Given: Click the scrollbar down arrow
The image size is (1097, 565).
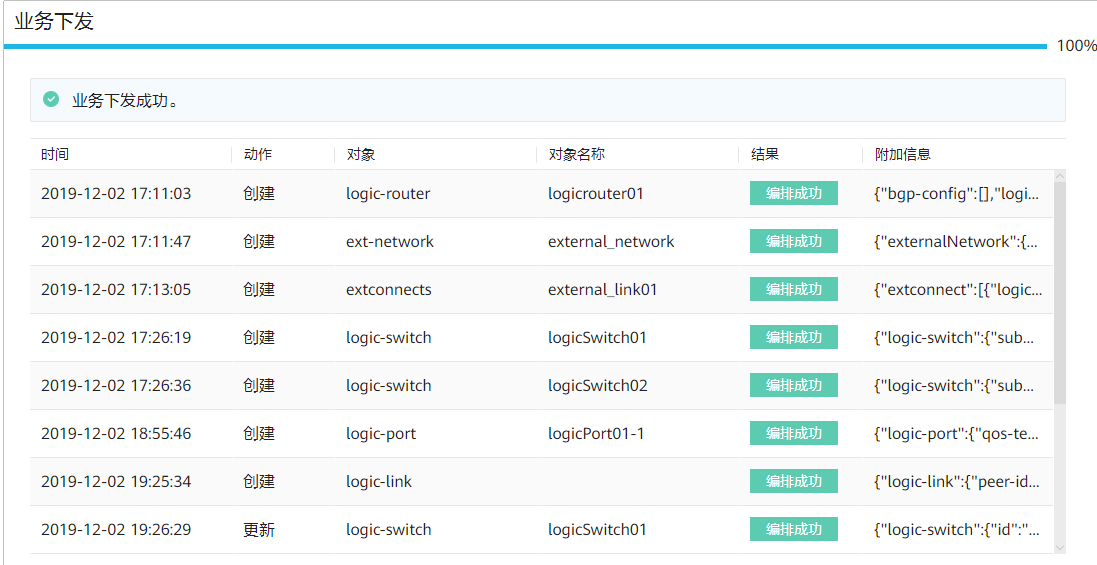Looking at the screenshot, I should pyautogui.click(x=1060, y=547).
